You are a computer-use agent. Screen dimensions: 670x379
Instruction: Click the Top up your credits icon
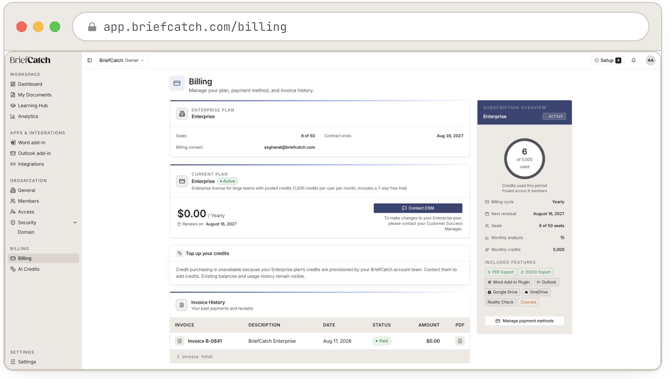pyautogui.click(x=179, y=253)
